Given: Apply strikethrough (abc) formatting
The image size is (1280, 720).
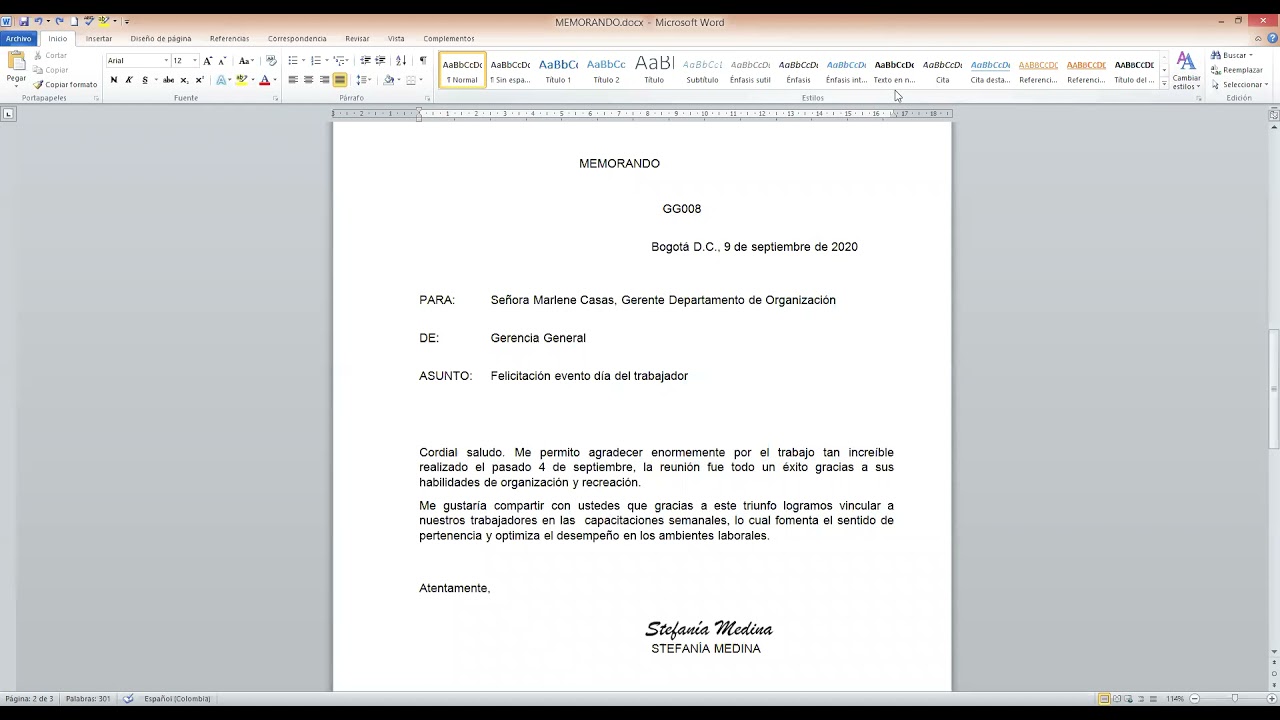Looking at the screenshot, I should (x=168, y=80).
